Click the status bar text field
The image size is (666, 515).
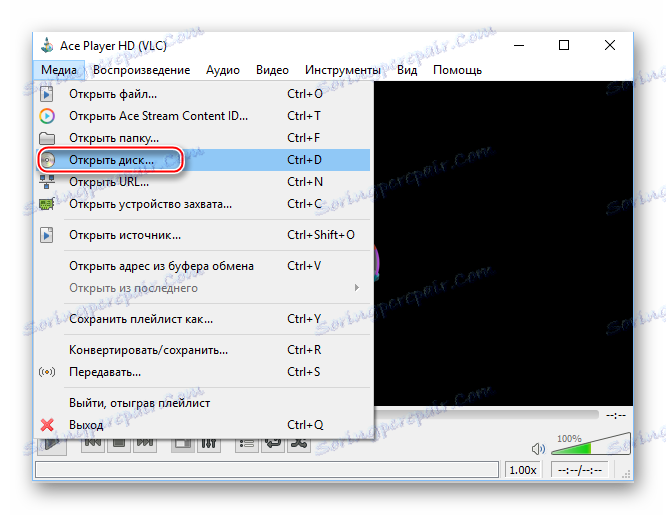pos(267,470)
